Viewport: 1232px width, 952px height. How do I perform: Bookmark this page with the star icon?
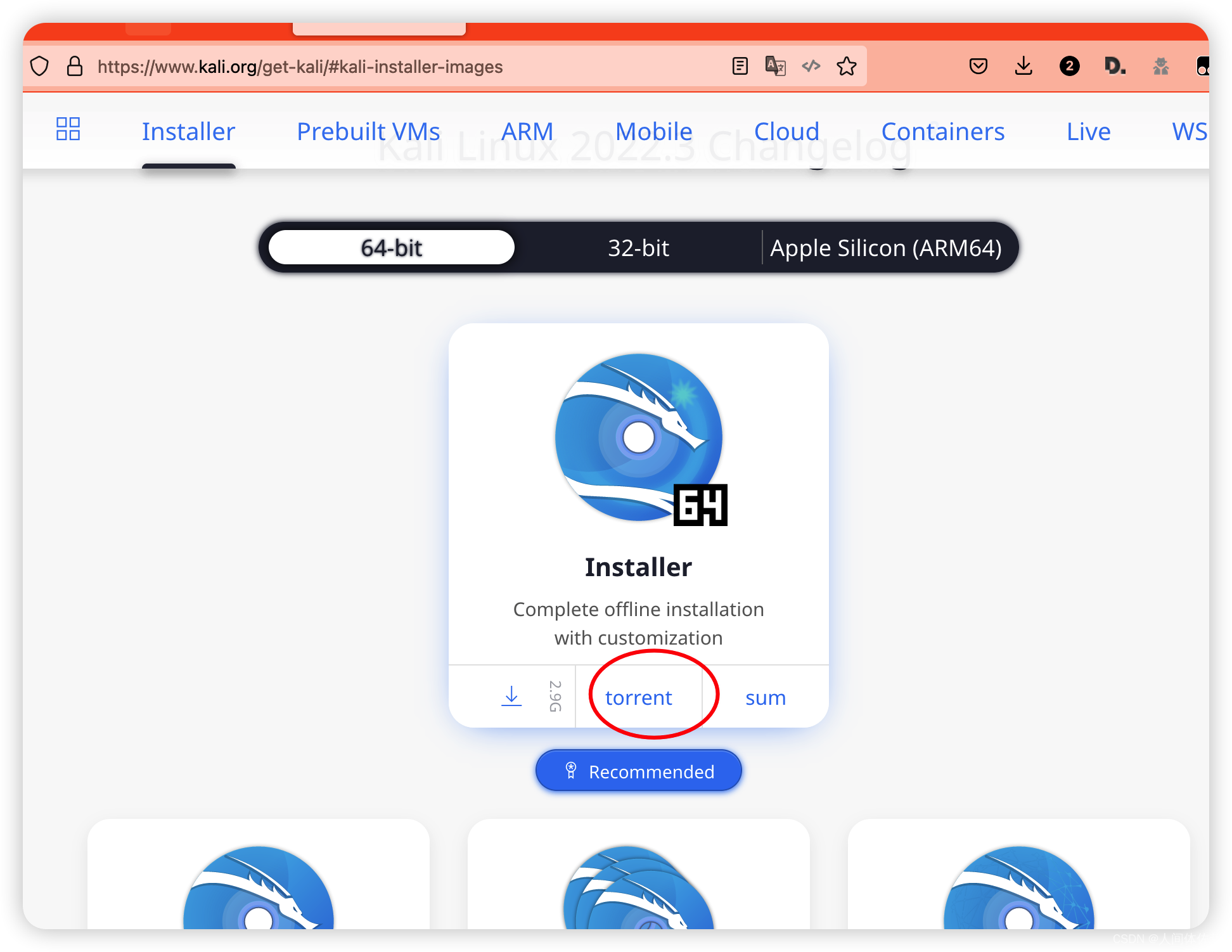(x=847, y=66)
